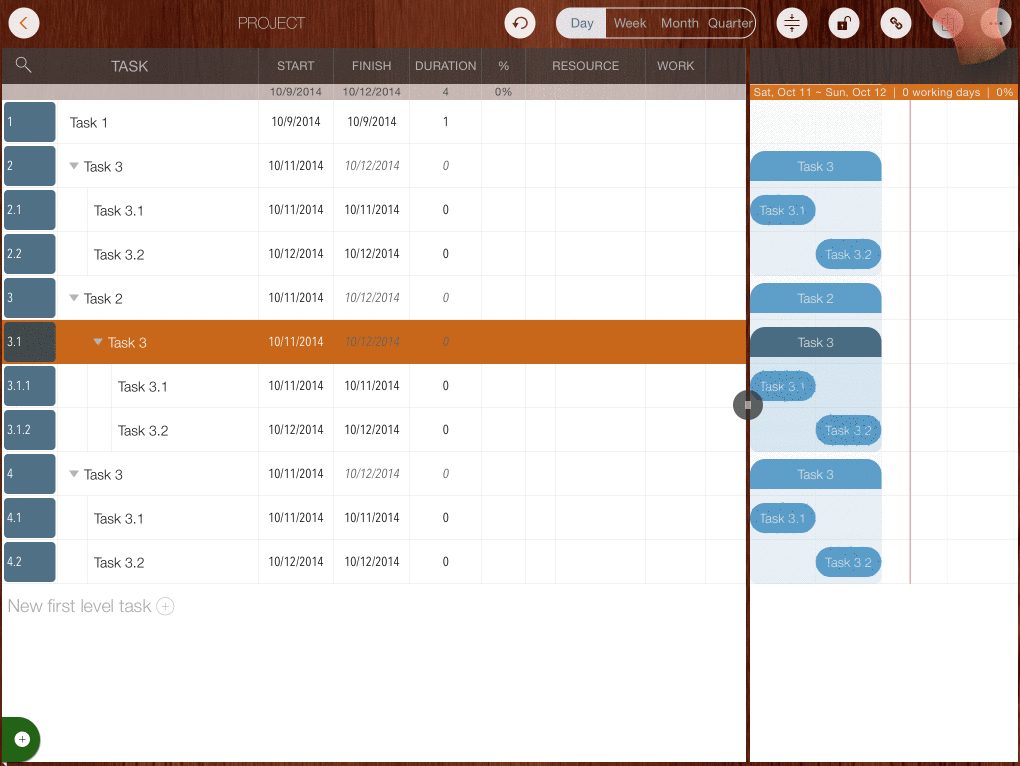The width and height of the screenshot is (1020, 766).
Task: Click the link tasks chain icon
Action: point(895,23)
